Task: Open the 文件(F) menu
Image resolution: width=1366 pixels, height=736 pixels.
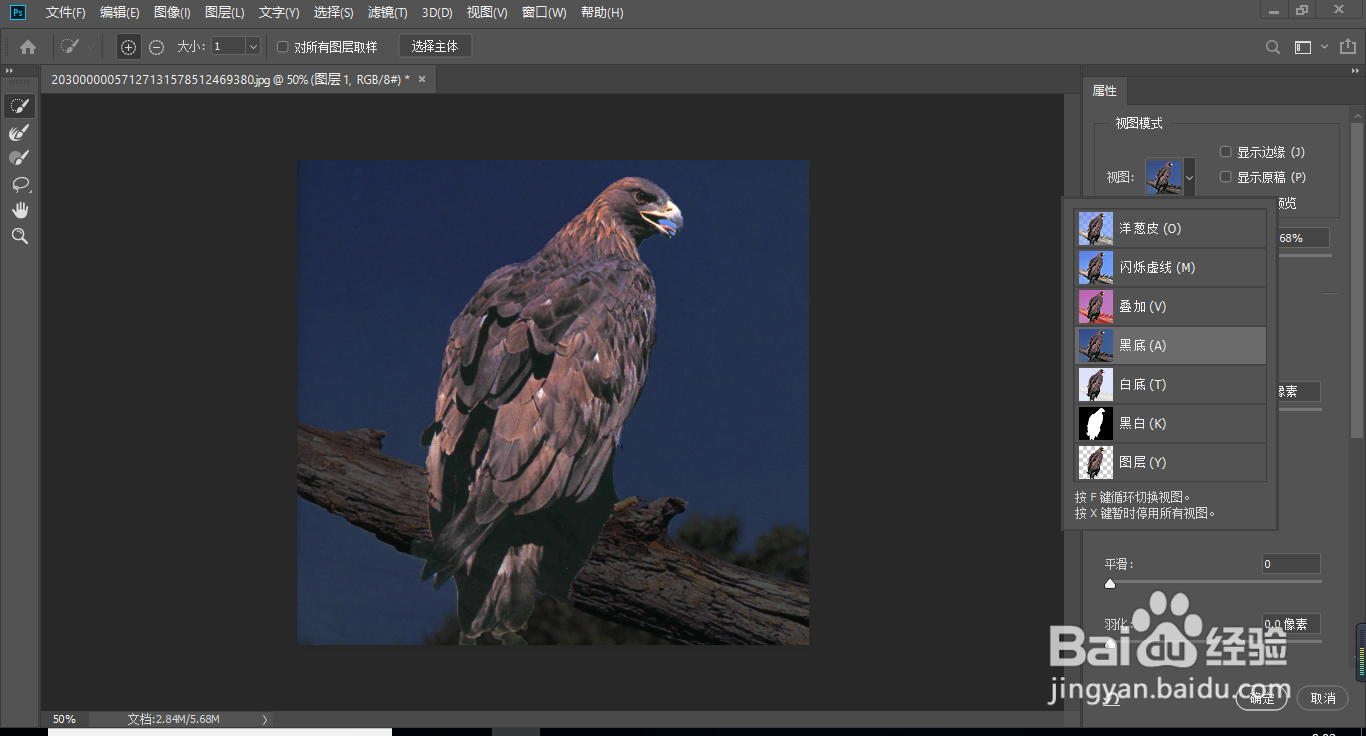Action: tap(66, 13)
